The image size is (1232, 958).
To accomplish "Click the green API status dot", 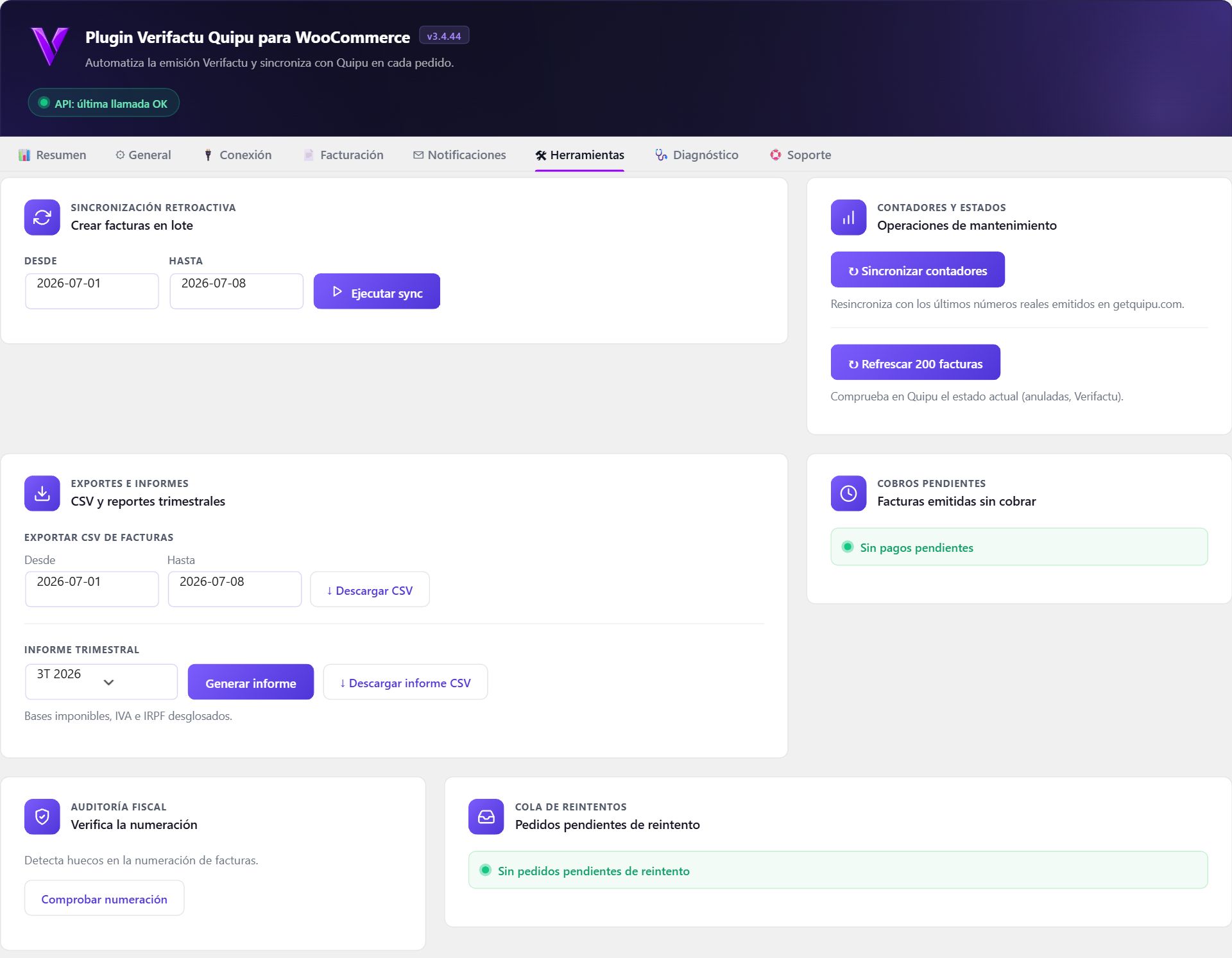I will pos(44,103).
